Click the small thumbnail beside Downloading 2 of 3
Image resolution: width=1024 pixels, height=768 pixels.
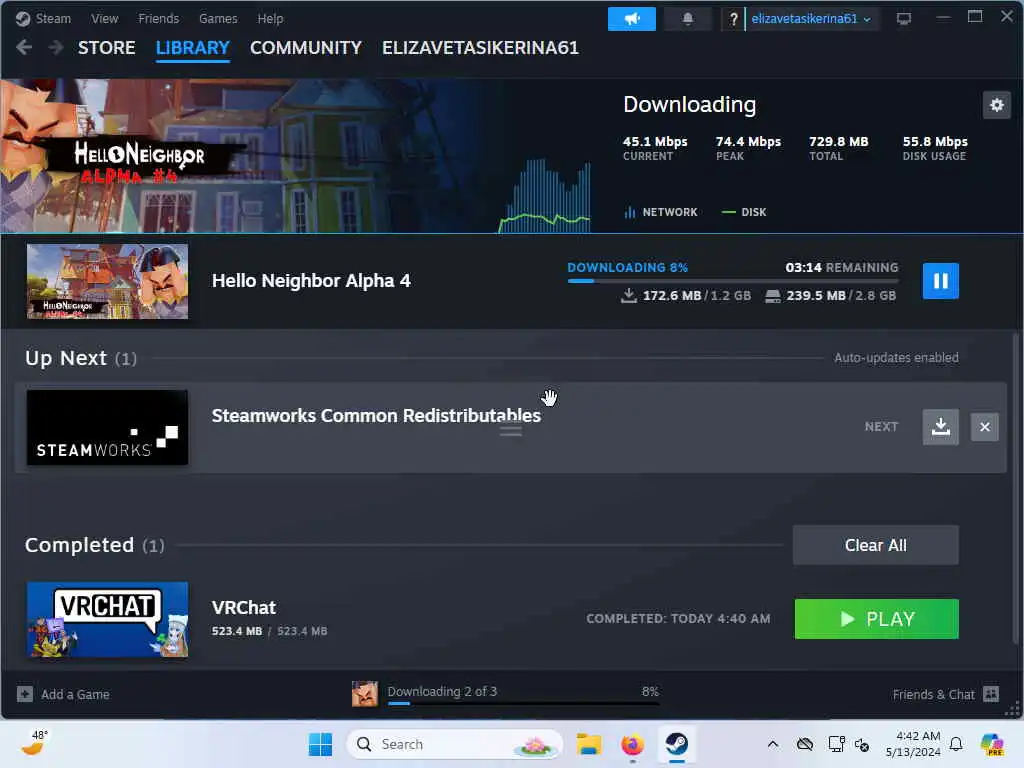coord(364,694)
